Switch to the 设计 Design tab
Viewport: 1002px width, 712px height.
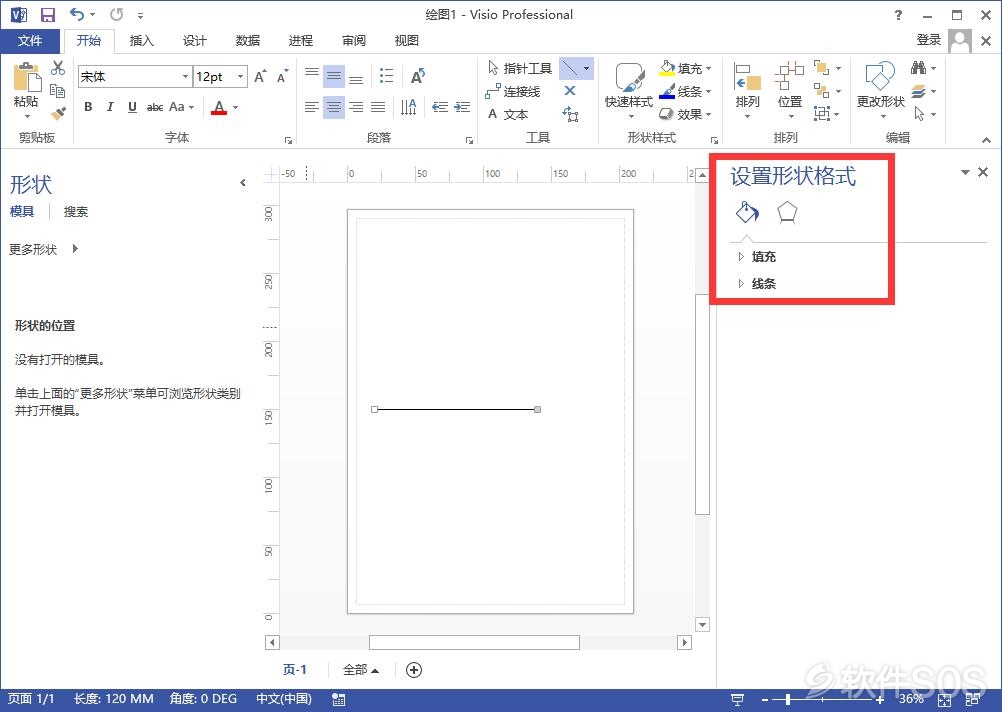tap(194, 41)
